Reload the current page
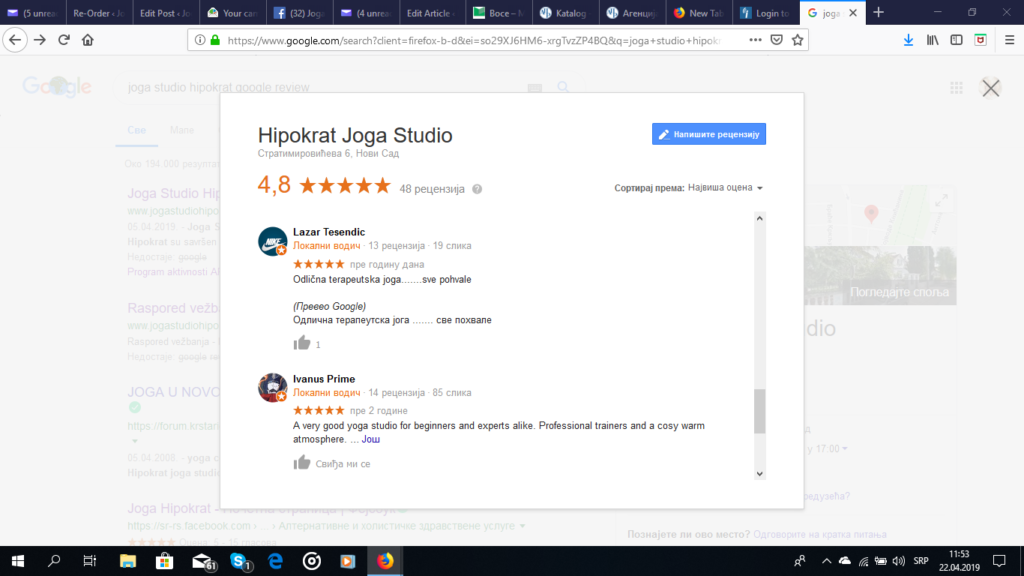This screenshot has width=1024, height=576. (64, 40)
